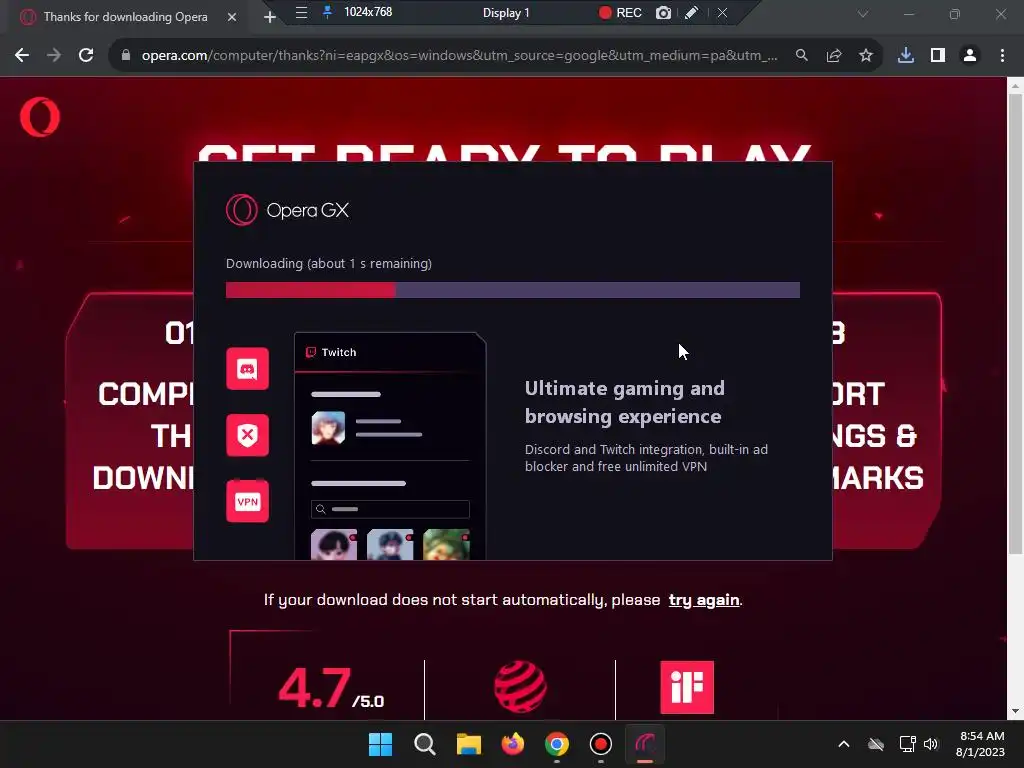Open the Windows Start menu
The height and width of the screenshot is (768, 1024).
[x=380, y=744]
